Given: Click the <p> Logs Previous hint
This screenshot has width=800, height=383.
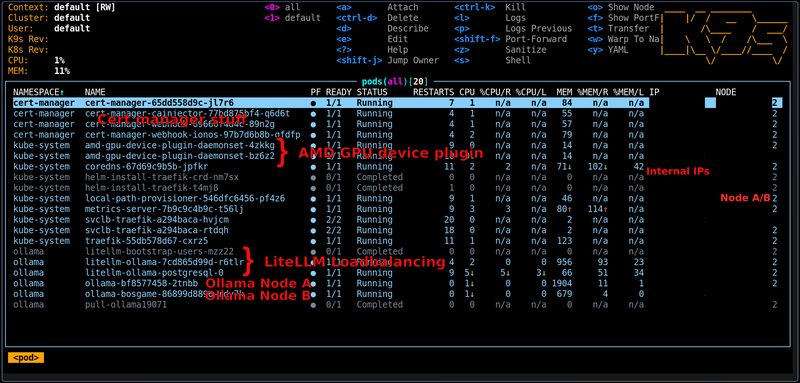Looking at the screenshot, I should [x=513, y=29].
